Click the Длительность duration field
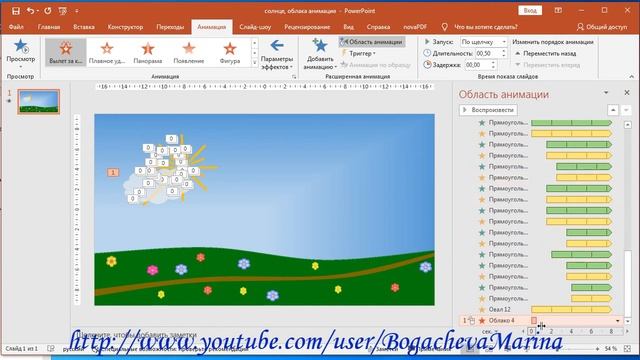 488,53
